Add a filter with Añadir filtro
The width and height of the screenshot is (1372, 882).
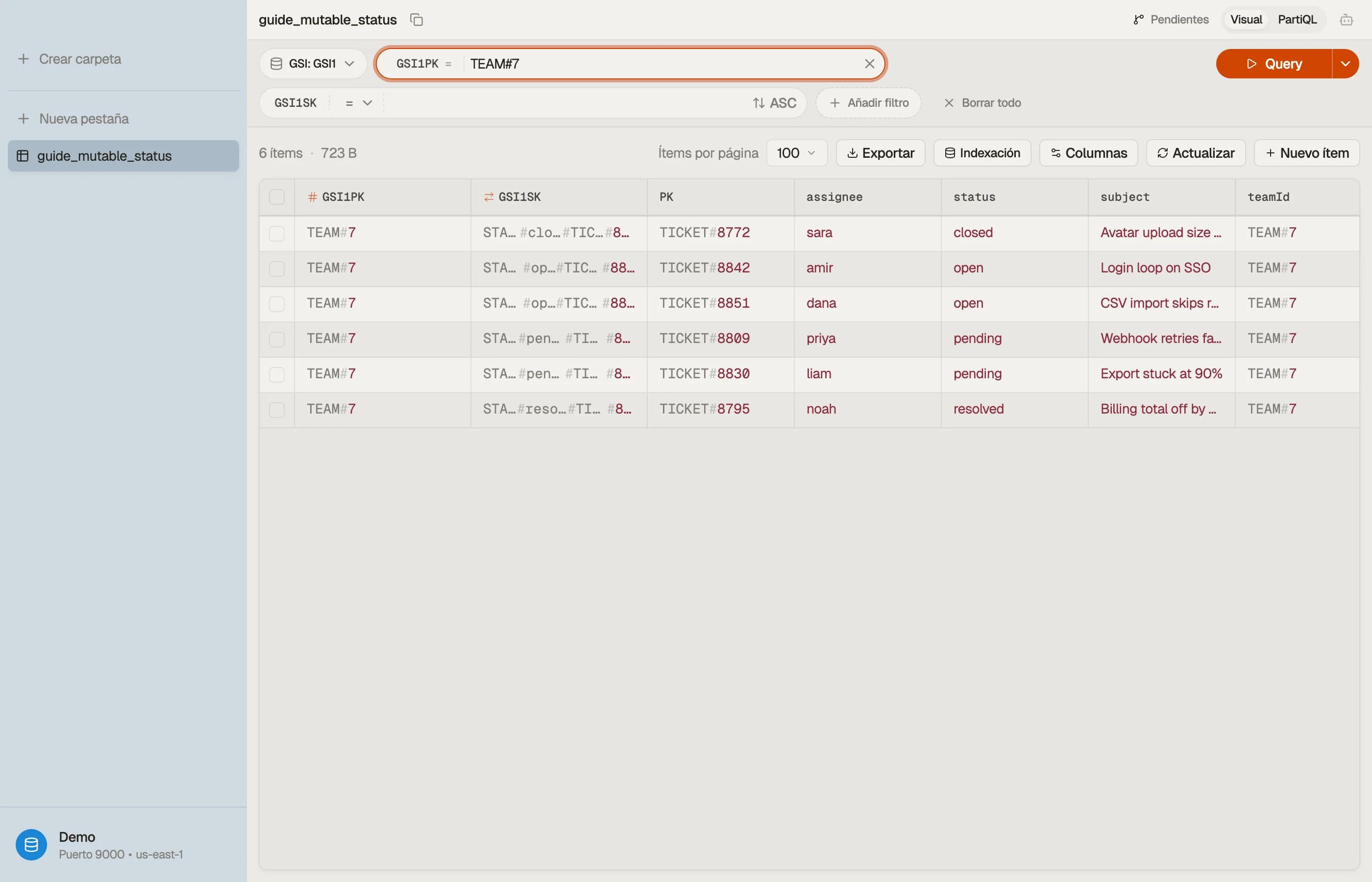tap(868, 102)
